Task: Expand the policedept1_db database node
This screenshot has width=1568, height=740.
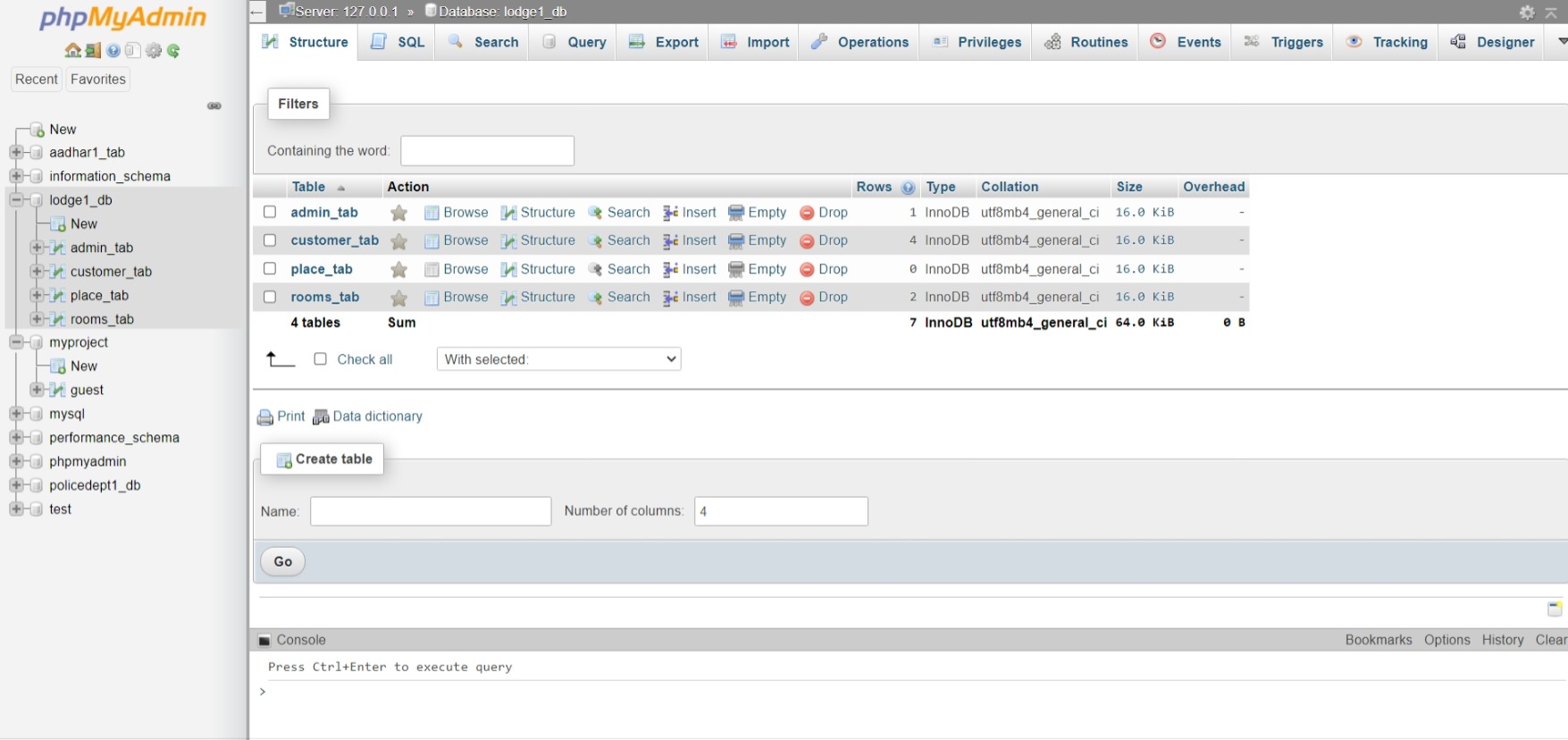Action: [x=16, y=485]
